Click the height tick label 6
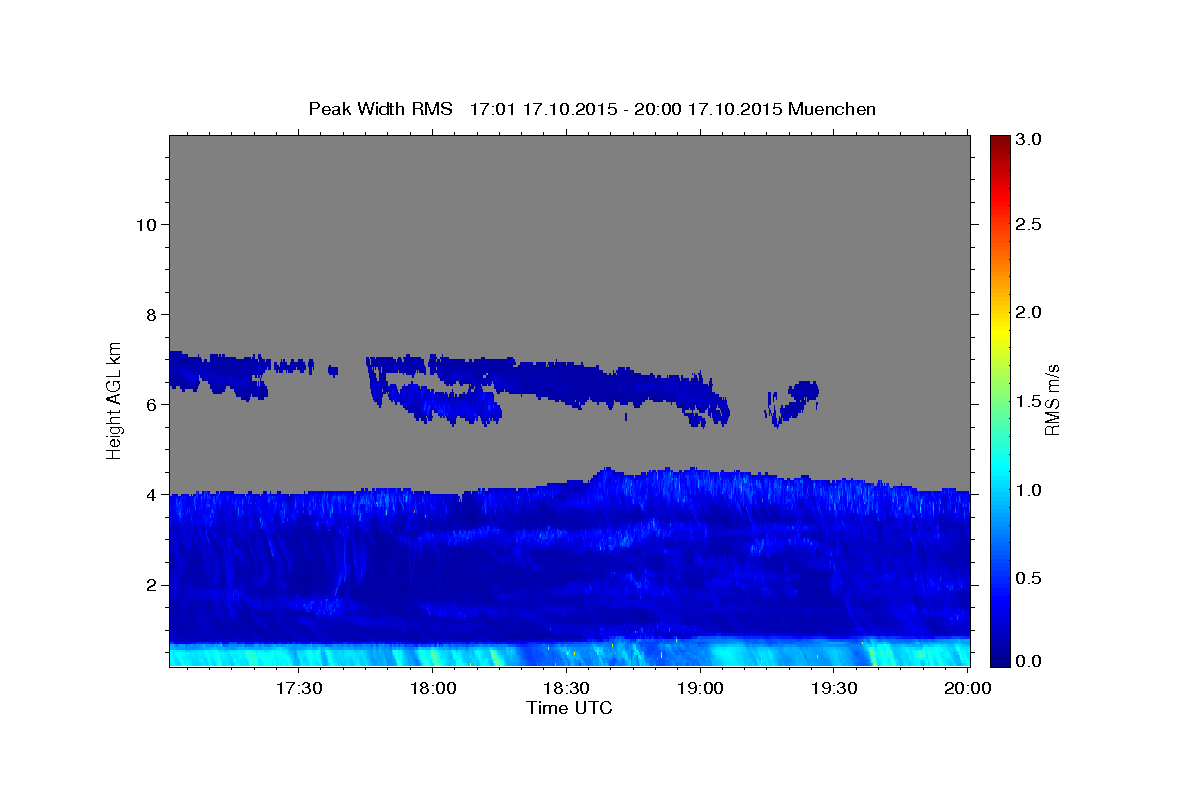1200x800 pixels. pyautogui.click(x=150, y=404)
